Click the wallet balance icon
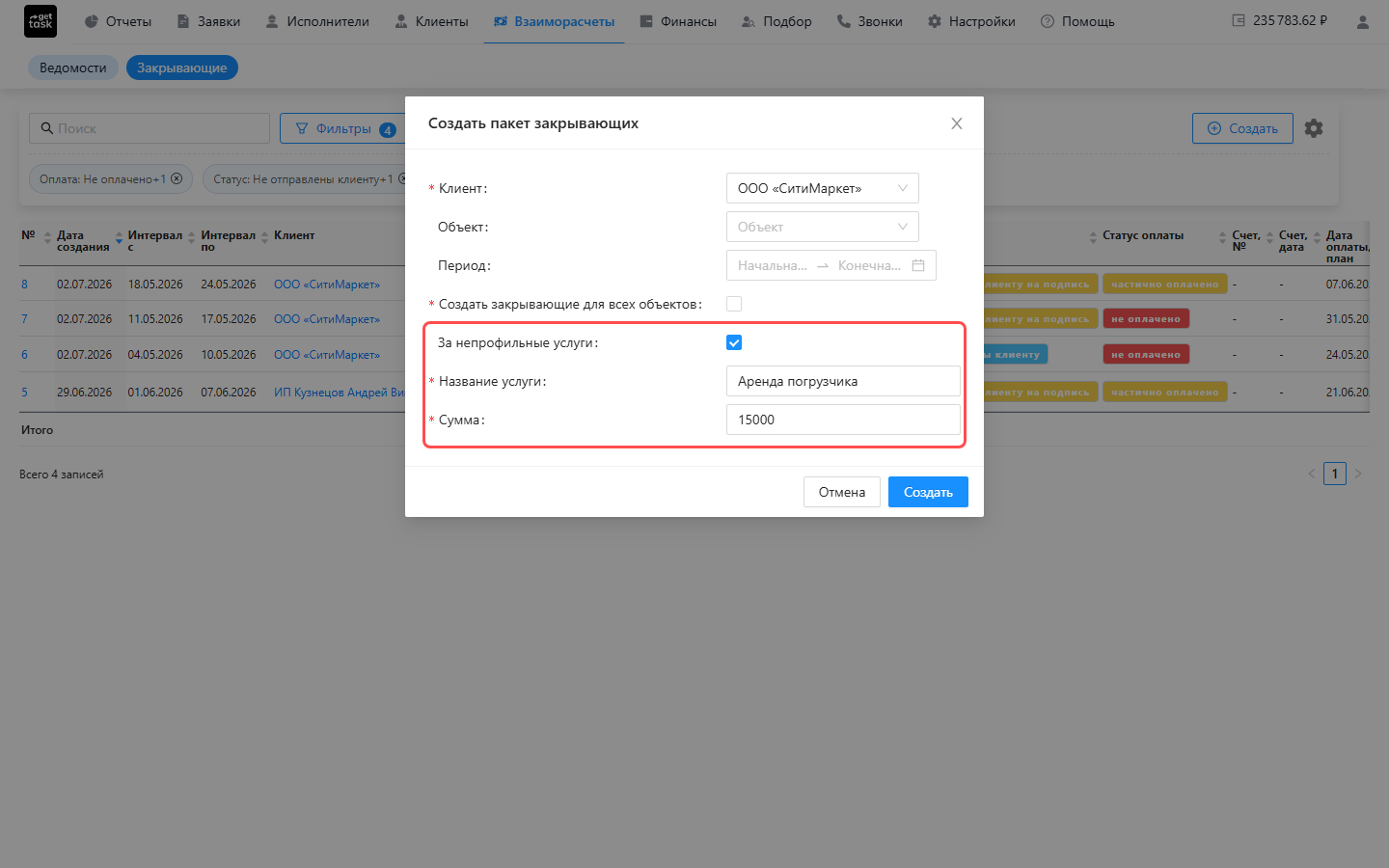Image resolution: width=1389 pixels, height=868 pixels. (x=1239, y=20)
